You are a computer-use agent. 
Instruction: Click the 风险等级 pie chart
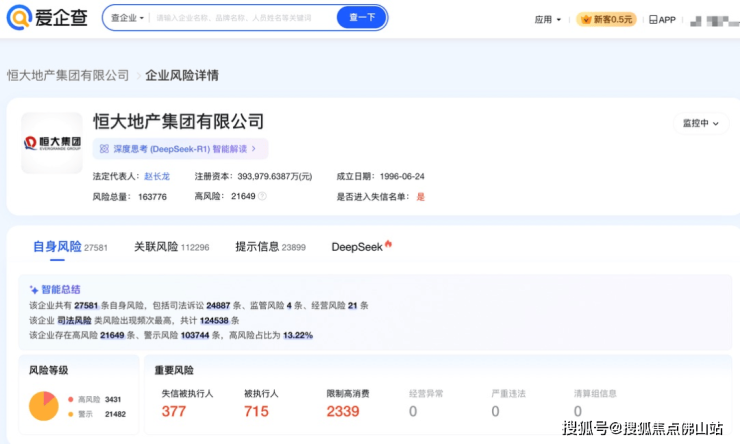coord(44,406)
